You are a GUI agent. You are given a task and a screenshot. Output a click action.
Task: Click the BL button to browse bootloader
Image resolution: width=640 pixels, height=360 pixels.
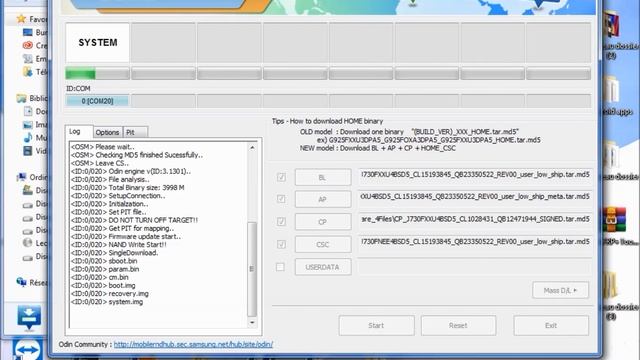click(x=323, y=178)
